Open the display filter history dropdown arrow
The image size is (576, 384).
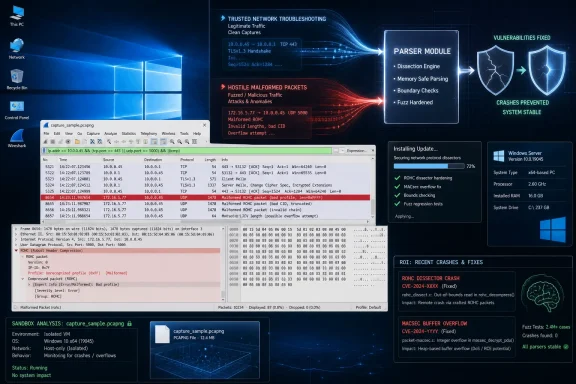pos(342,151)
